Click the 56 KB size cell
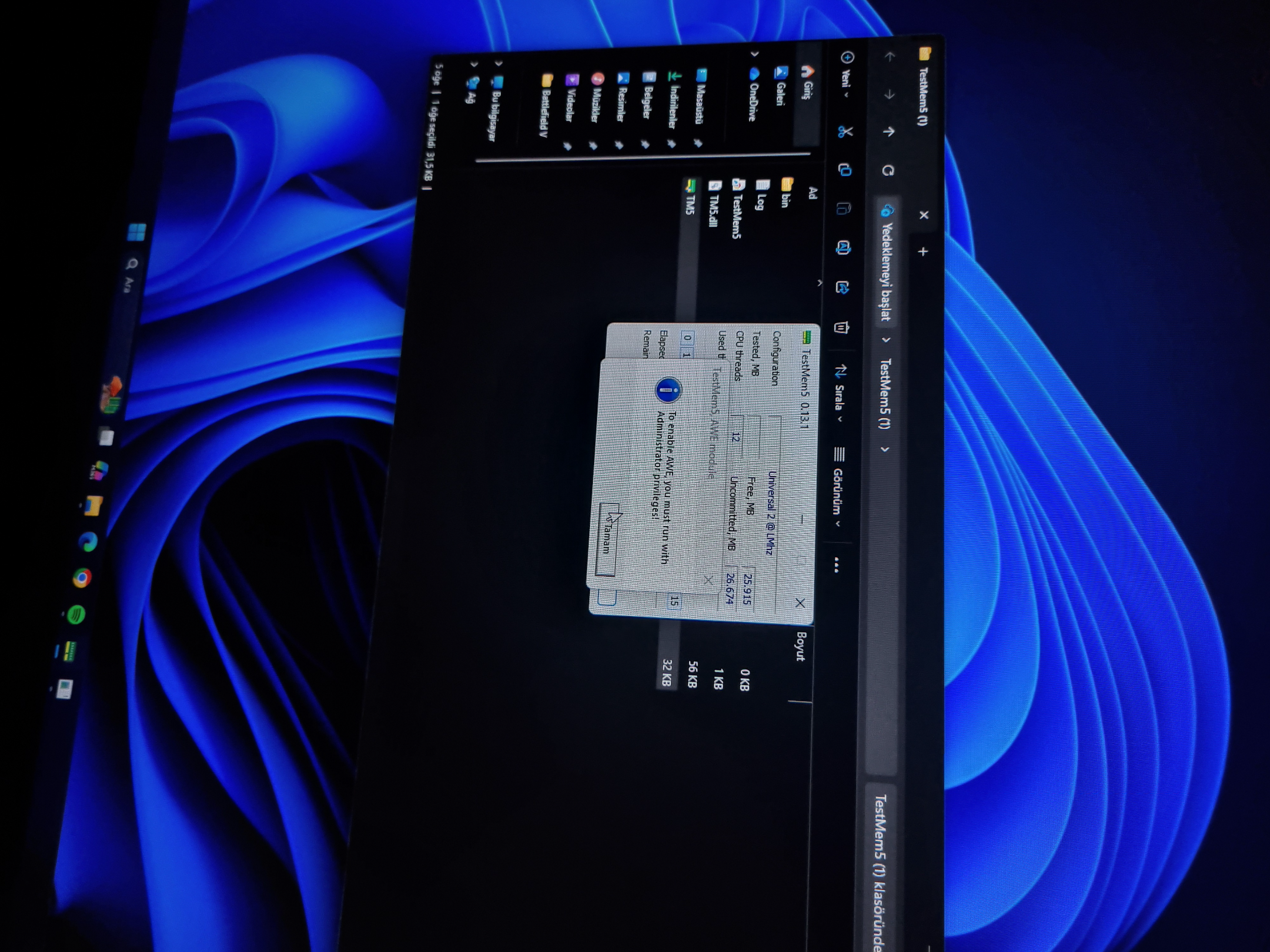This screenshot has width=1270, height=952. [x=693, y=675]
